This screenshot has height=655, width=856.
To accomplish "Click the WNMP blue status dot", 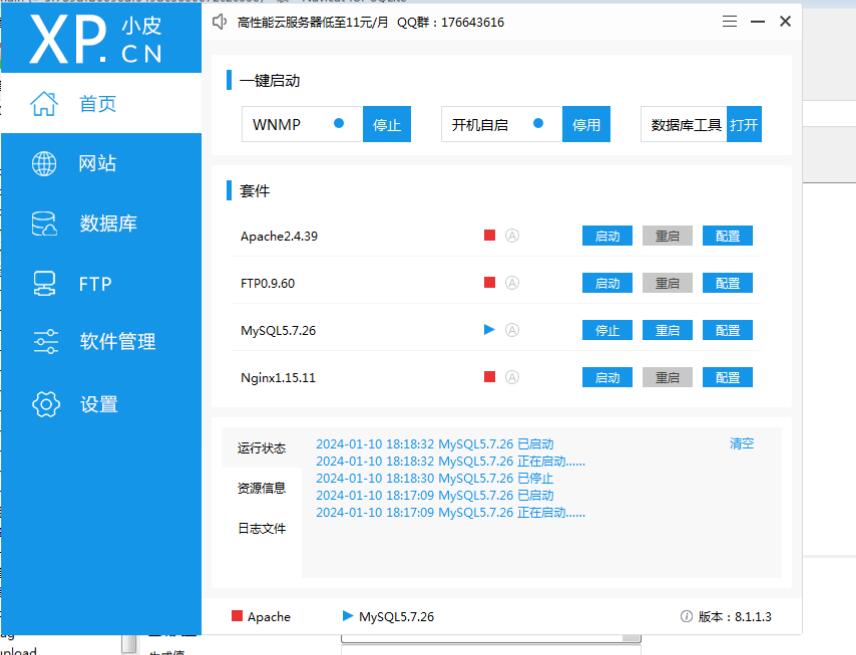I will 338,123.
